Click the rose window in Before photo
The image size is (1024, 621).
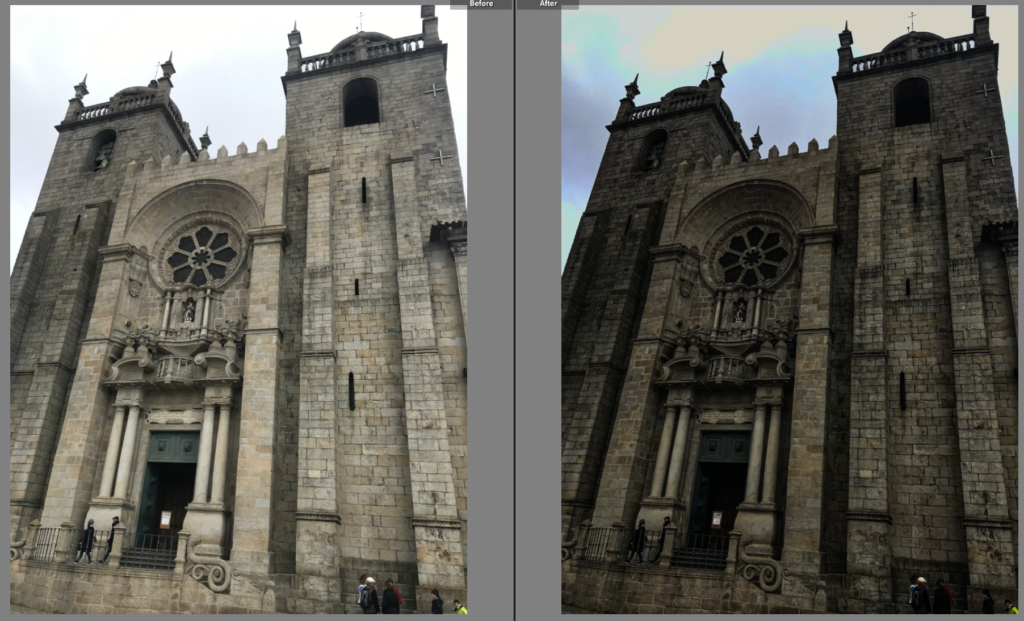pos(202,255)
